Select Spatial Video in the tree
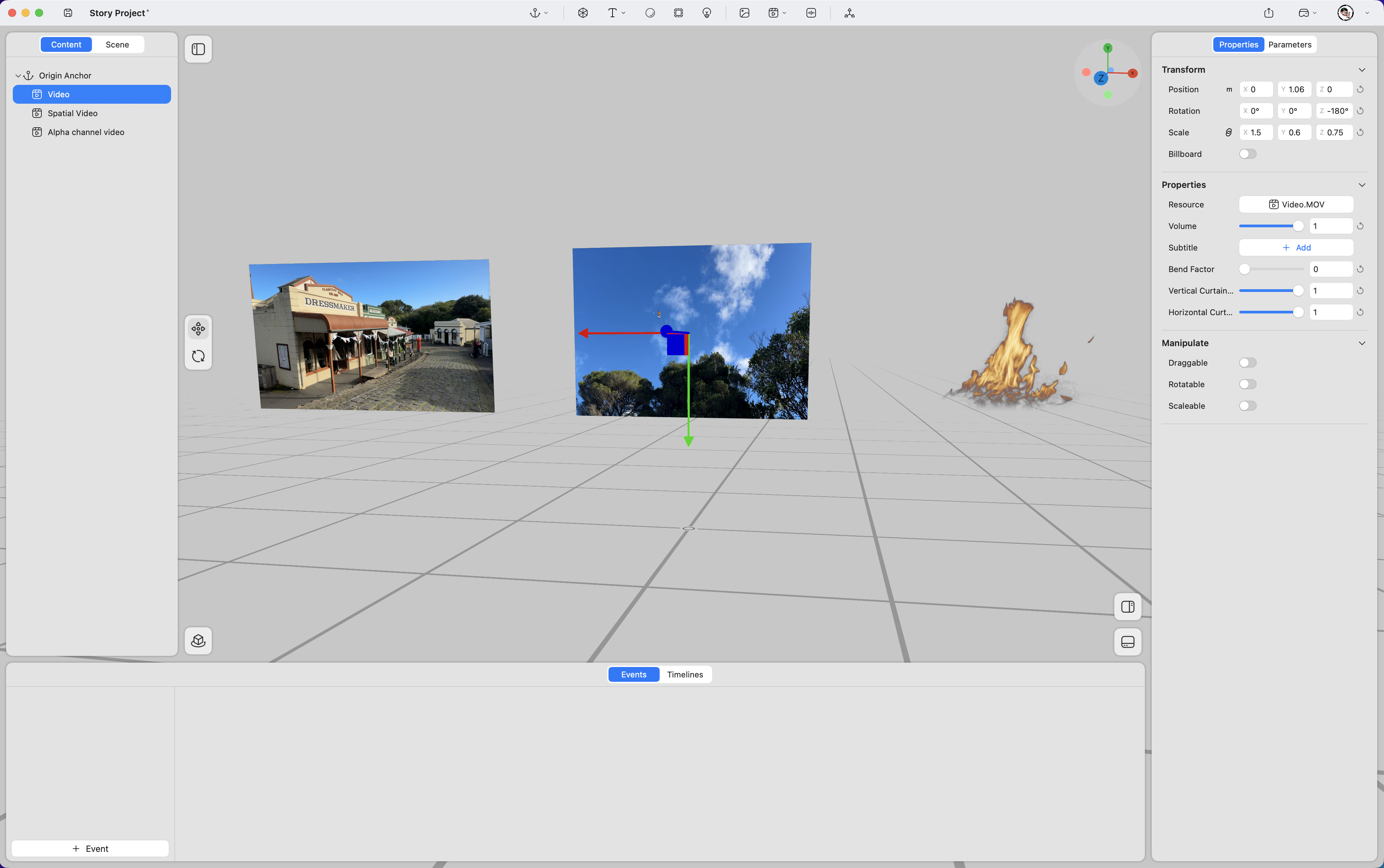The image size is (1384, 868). 92,113
